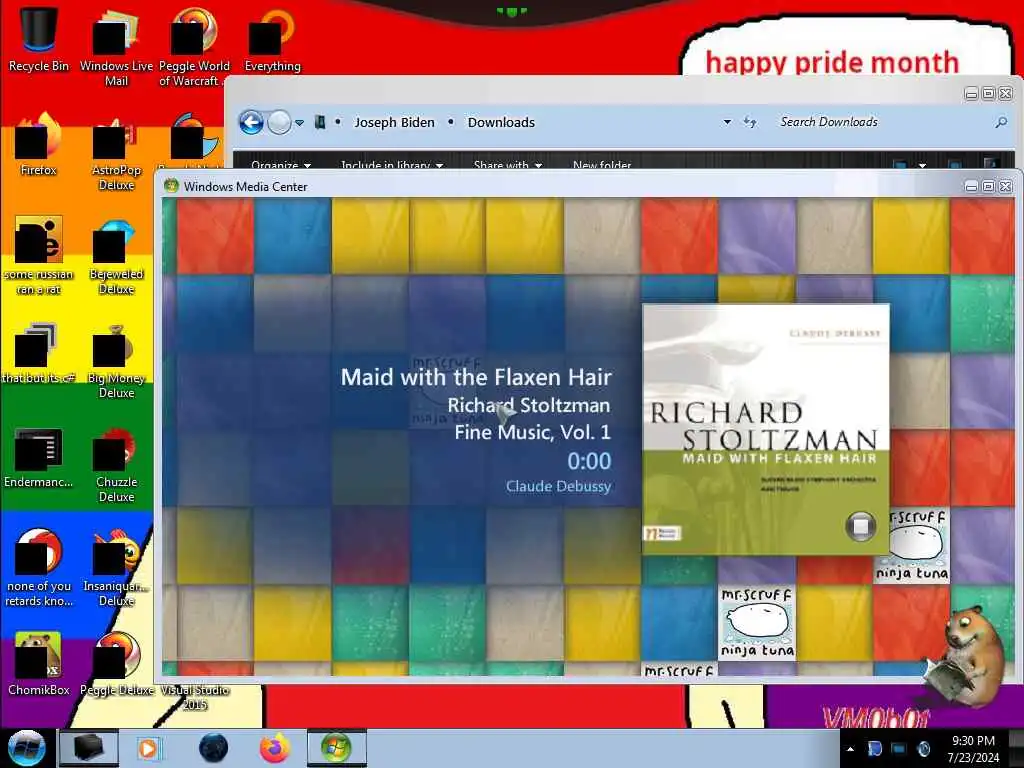Open Firefox from the taskbar
The width and height of the screenshot is (1024, 768).
tap(275, 748)
